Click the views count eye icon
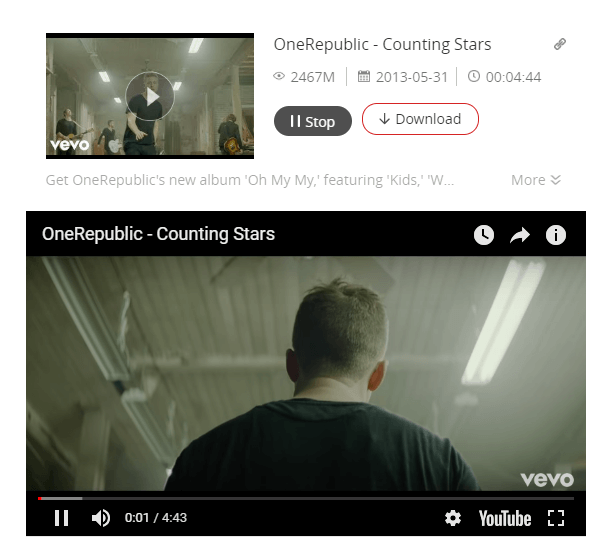The width and height of the screenshot is (611, 547). tap(279, 76)
